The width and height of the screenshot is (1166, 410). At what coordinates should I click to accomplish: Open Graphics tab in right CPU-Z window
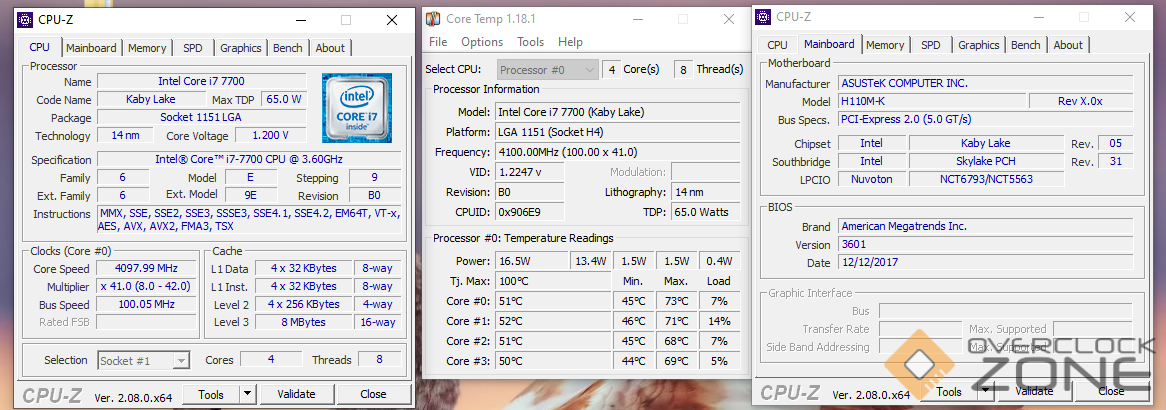pos(979,45)
